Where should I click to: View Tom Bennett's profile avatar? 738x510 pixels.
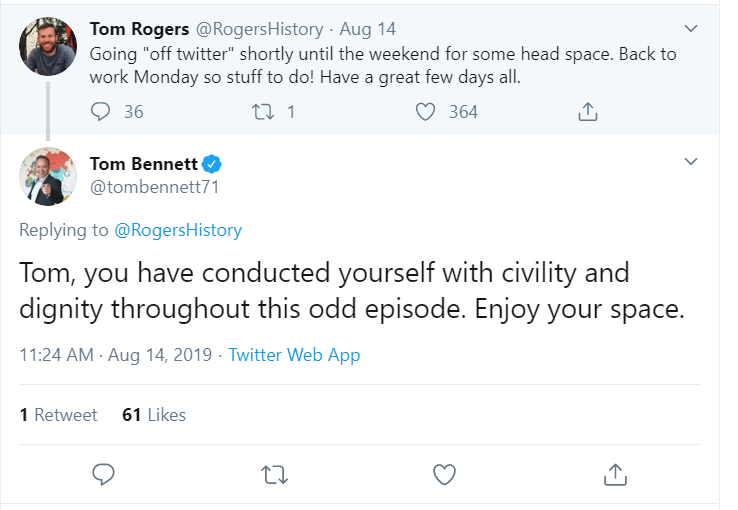click(x=48, y=177)
